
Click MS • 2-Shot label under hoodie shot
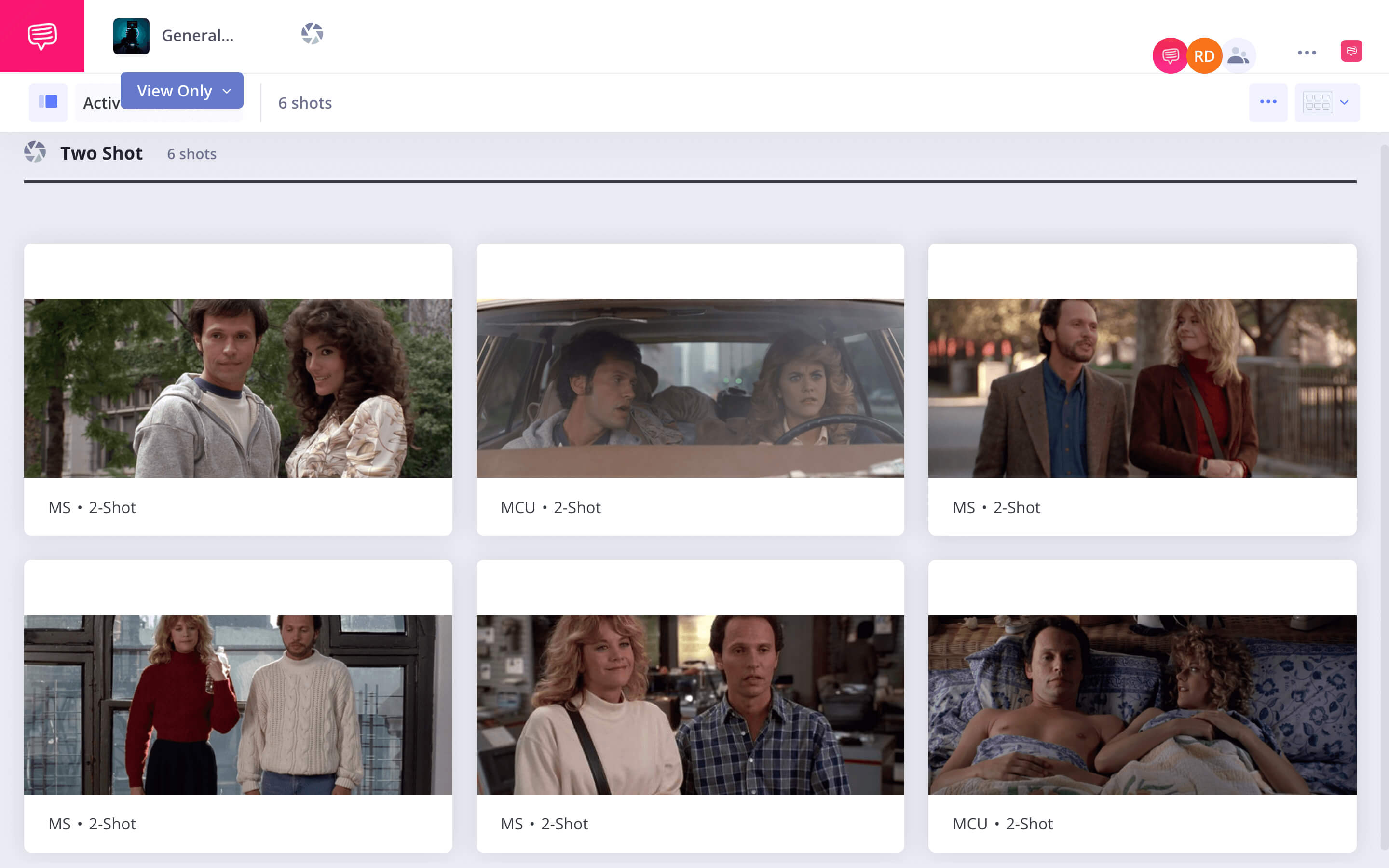[92, 507]
